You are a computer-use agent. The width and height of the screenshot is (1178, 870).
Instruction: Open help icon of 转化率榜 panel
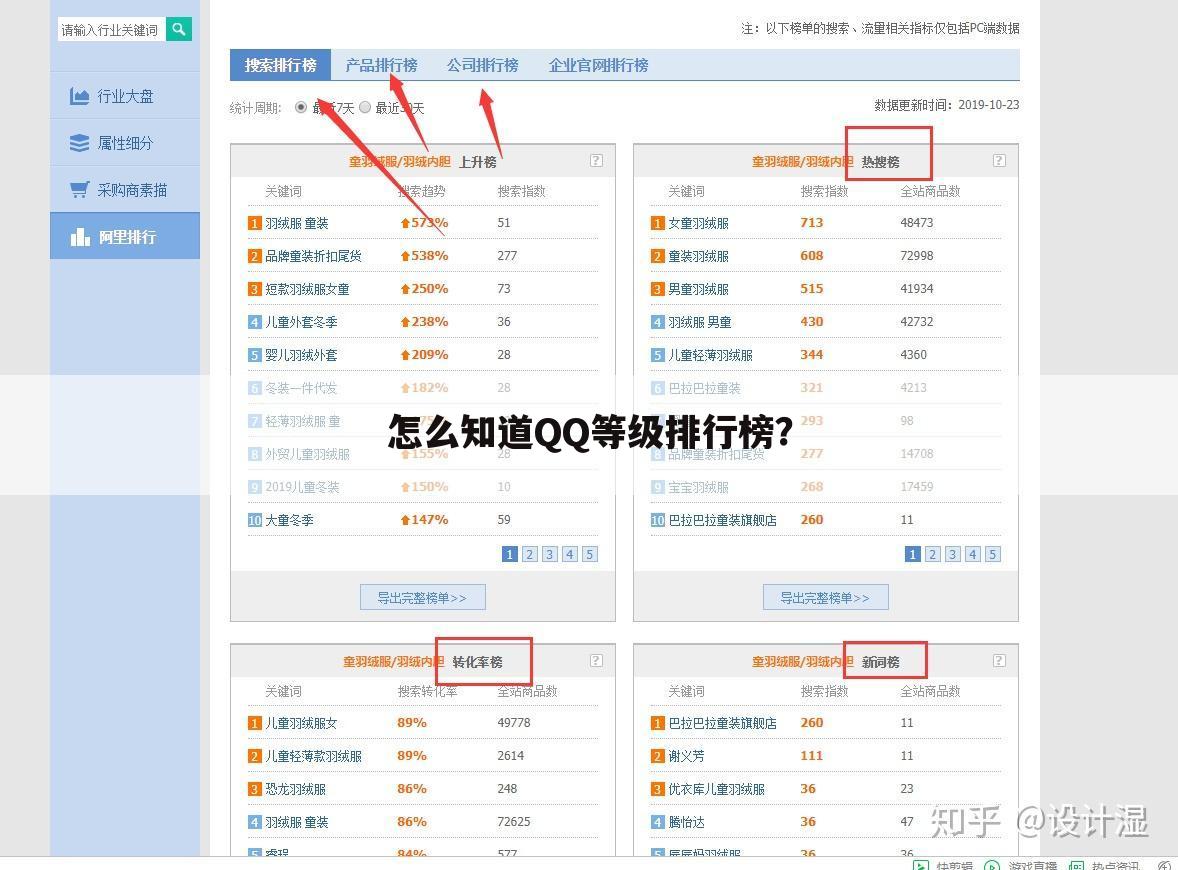click(x=596, y=660)
